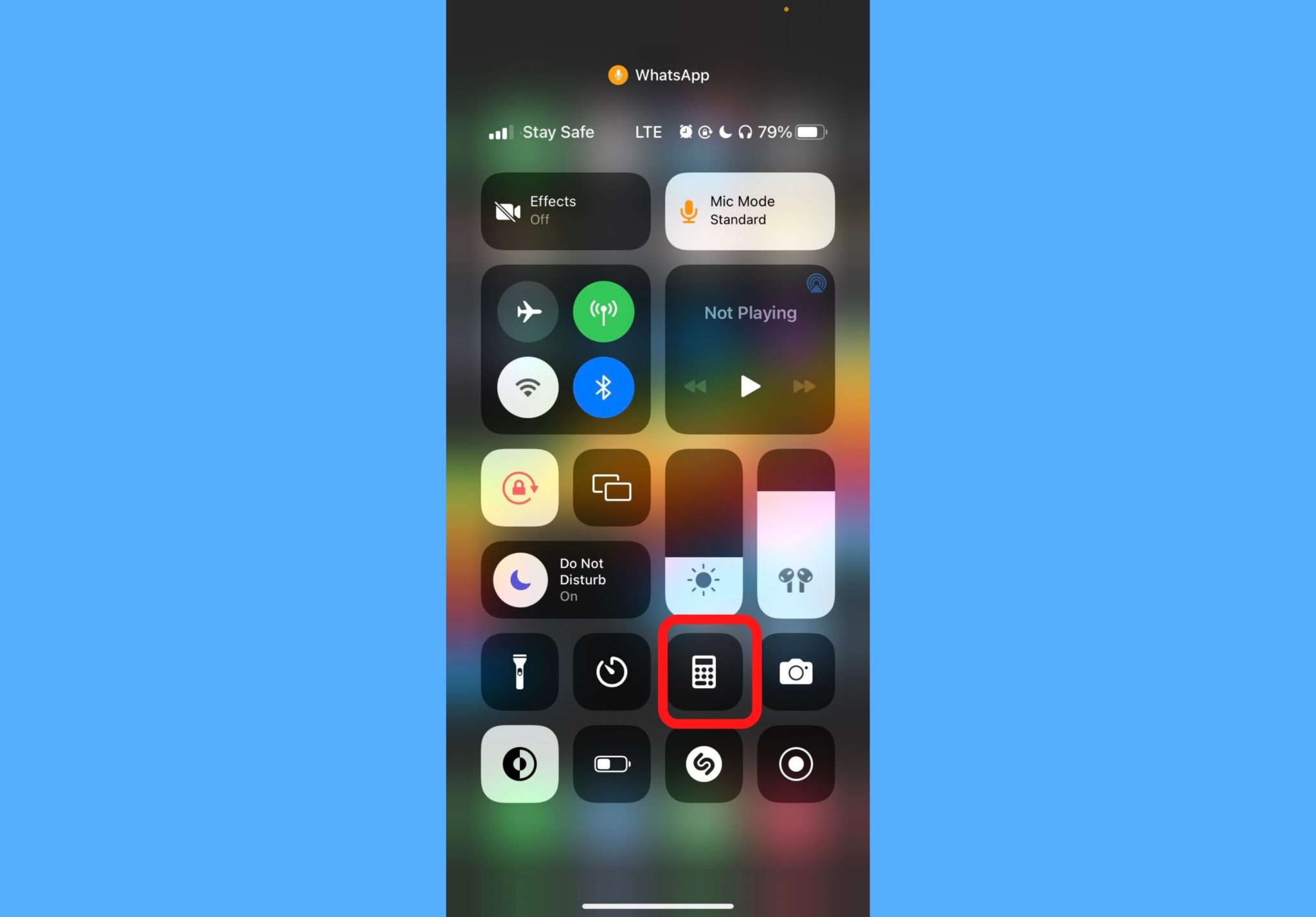Open the Calculator app
Image resolution: width=1316 pixels, height=917 pixels.
point(704,672)
